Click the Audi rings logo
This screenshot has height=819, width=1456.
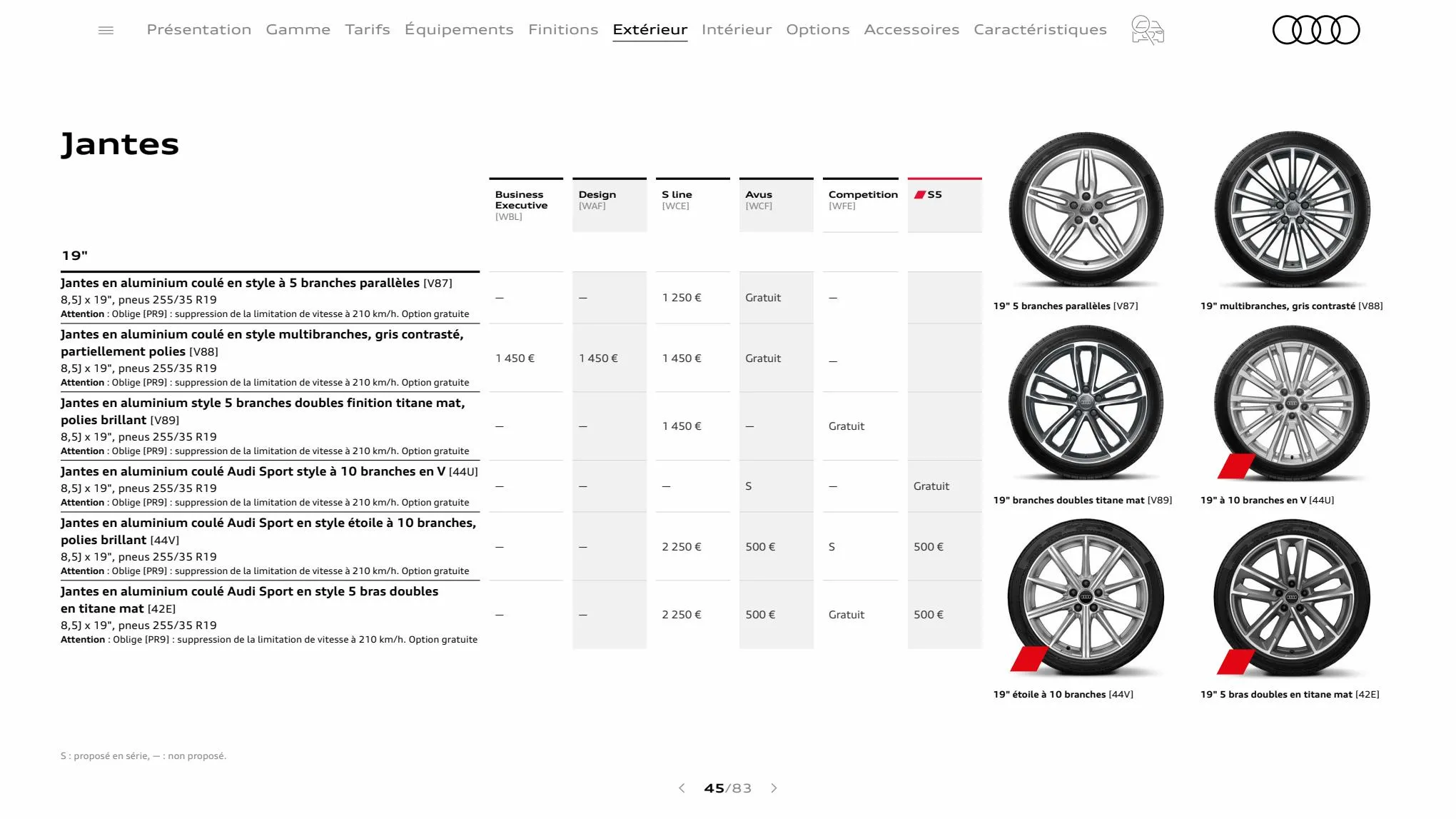[1316, 30]
